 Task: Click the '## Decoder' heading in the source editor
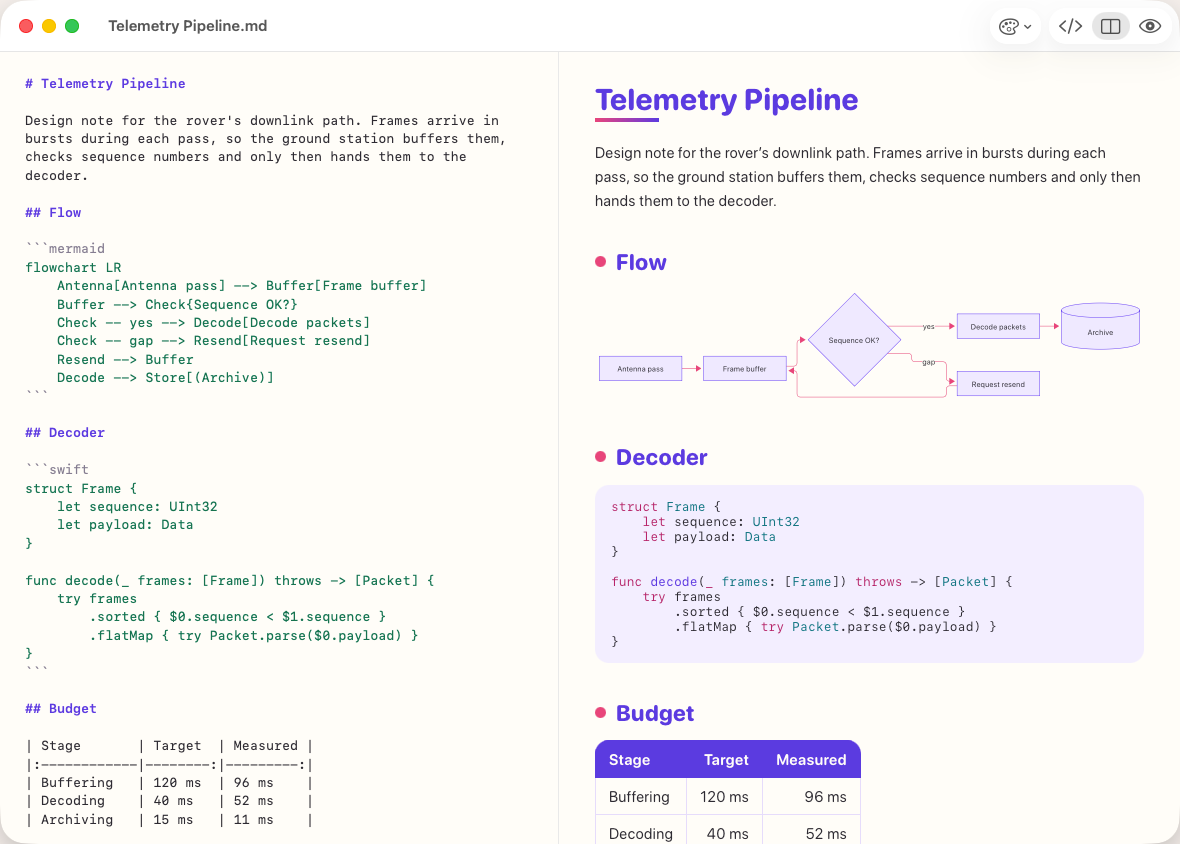pyautogui.click(x=65, y=433)
